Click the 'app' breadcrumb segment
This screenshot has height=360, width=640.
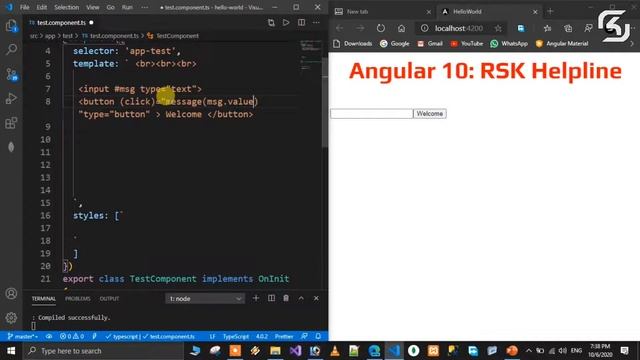coord(50,36)
